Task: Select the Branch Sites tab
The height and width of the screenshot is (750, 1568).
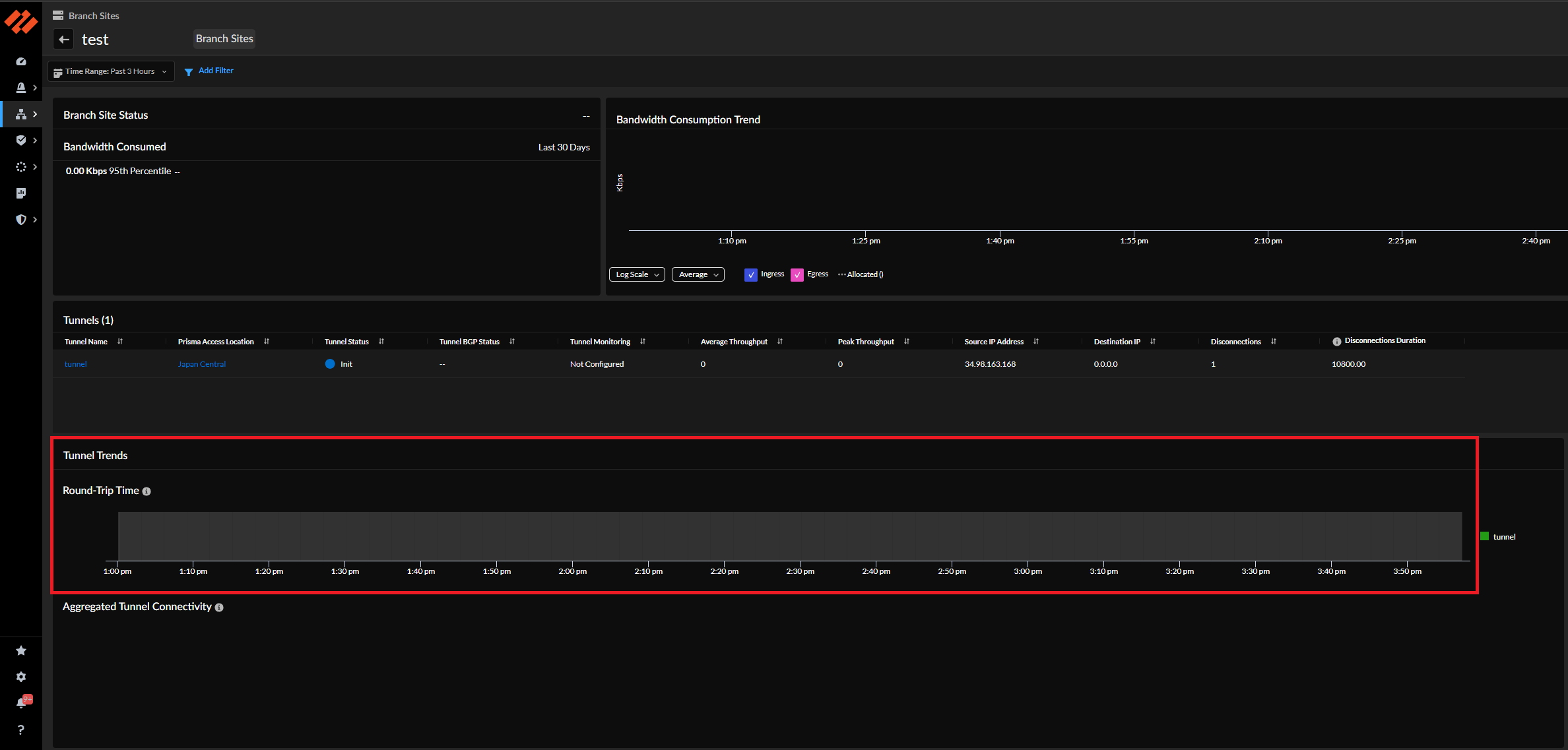Action: 224,39
